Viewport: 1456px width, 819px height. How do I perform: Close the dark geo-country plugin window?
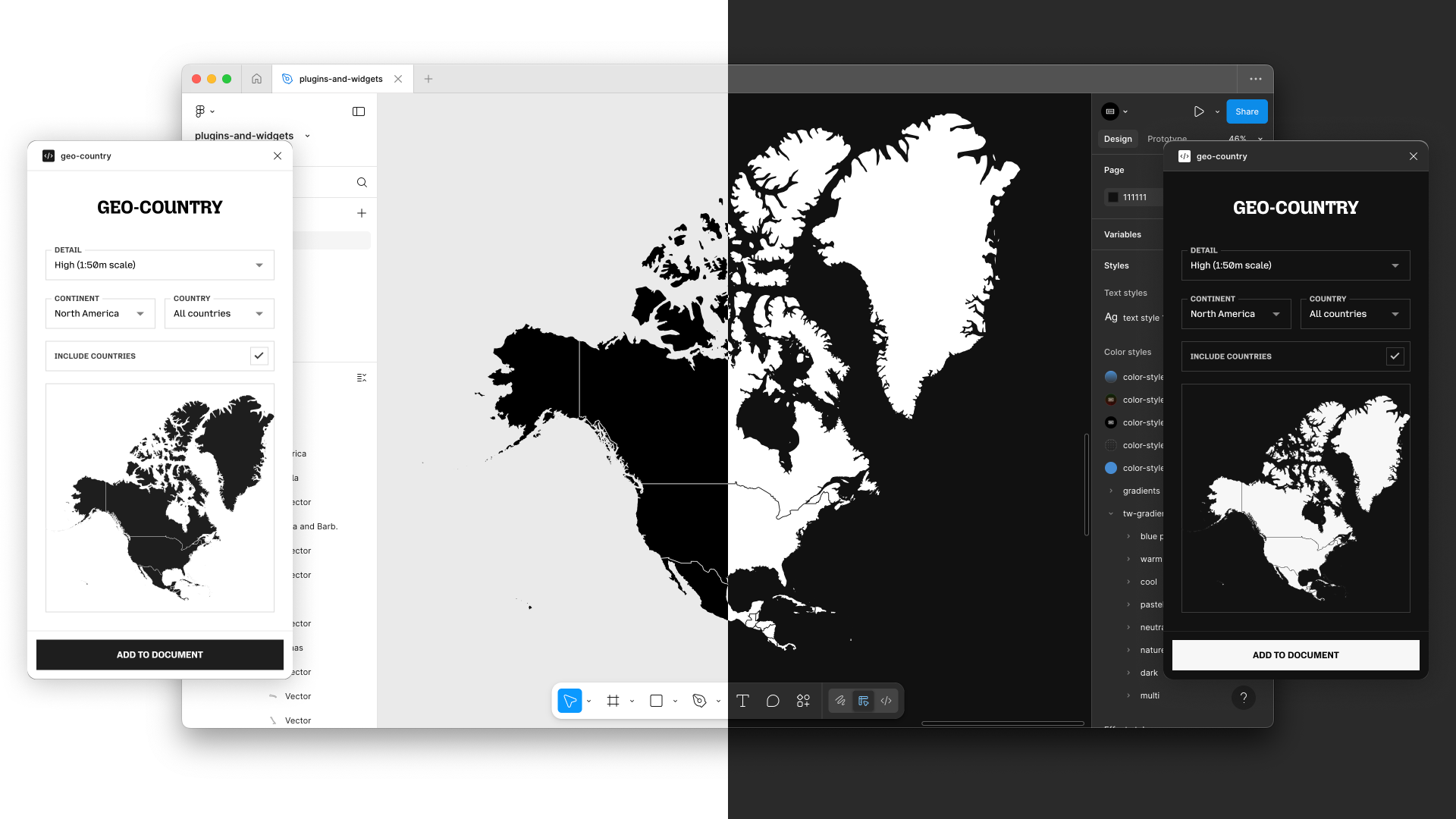tap(1414, 156)
